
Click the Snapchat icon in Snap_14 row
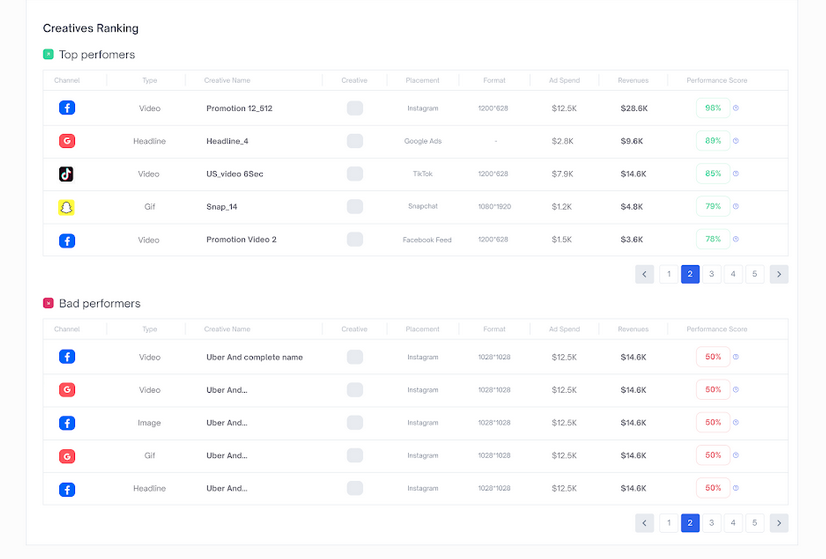(x=66, y=207)
